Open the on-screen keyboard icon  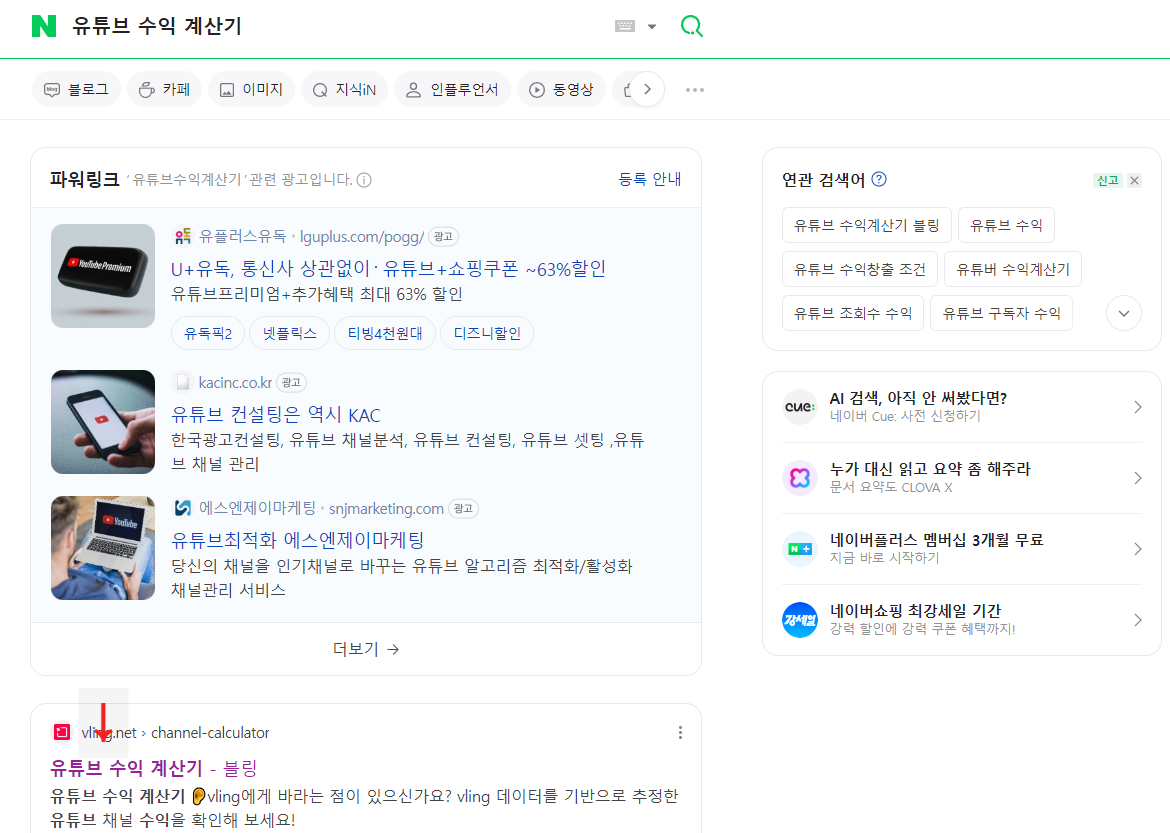(625, 26)
